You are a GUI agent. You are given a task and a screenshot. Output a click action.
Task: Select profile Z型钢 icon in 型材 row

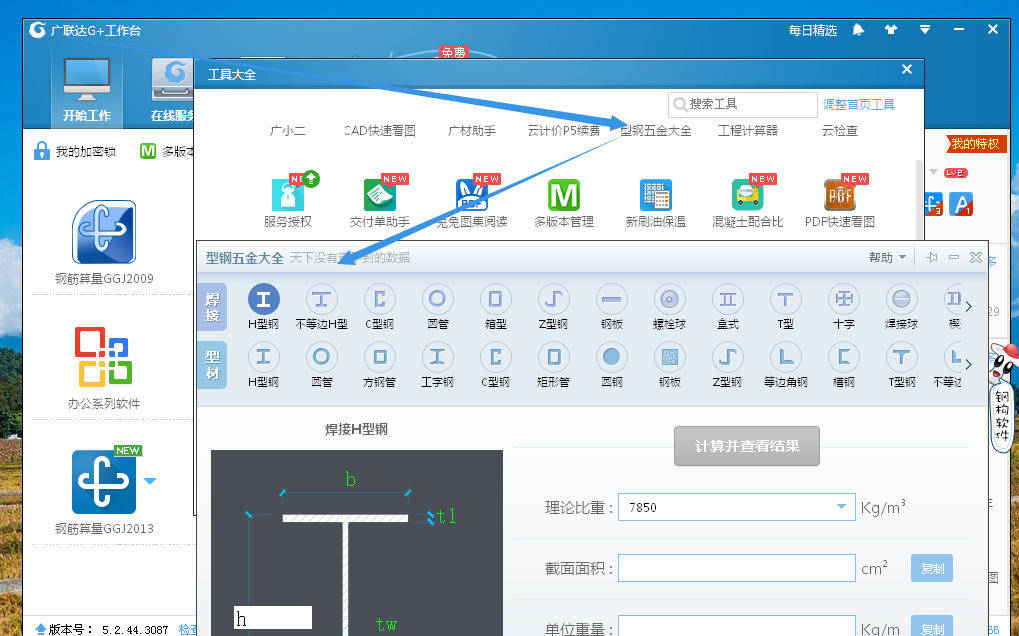tap(727, 357)
